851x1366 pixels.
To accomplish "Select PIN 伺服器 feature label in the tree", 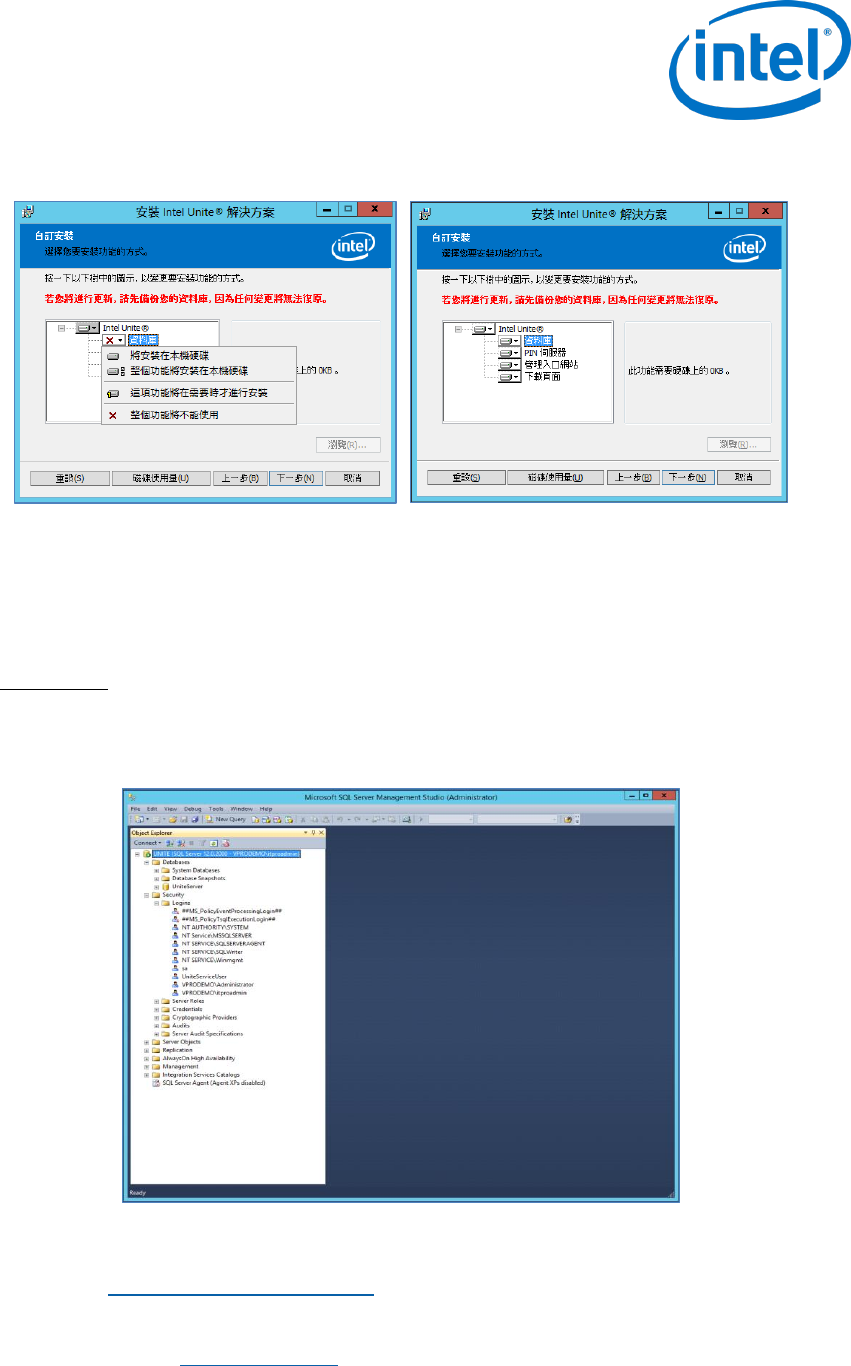I will (x=545, y=353).
